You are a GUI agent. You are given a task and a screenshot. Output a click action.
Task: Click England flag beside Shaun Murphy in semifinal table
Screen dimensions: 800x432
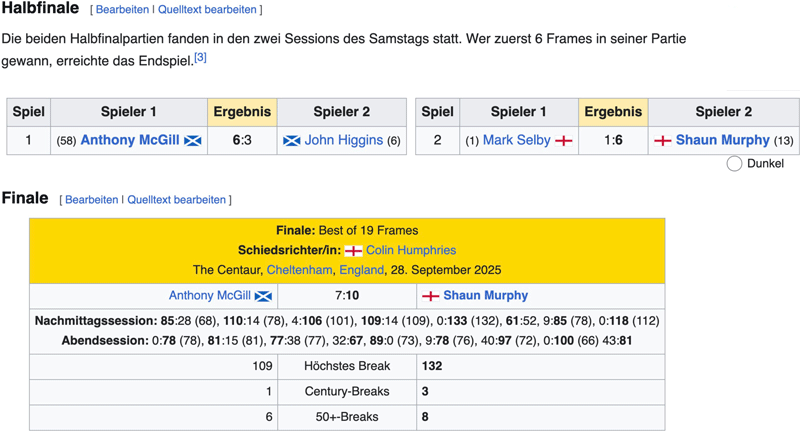click(662, 141)
